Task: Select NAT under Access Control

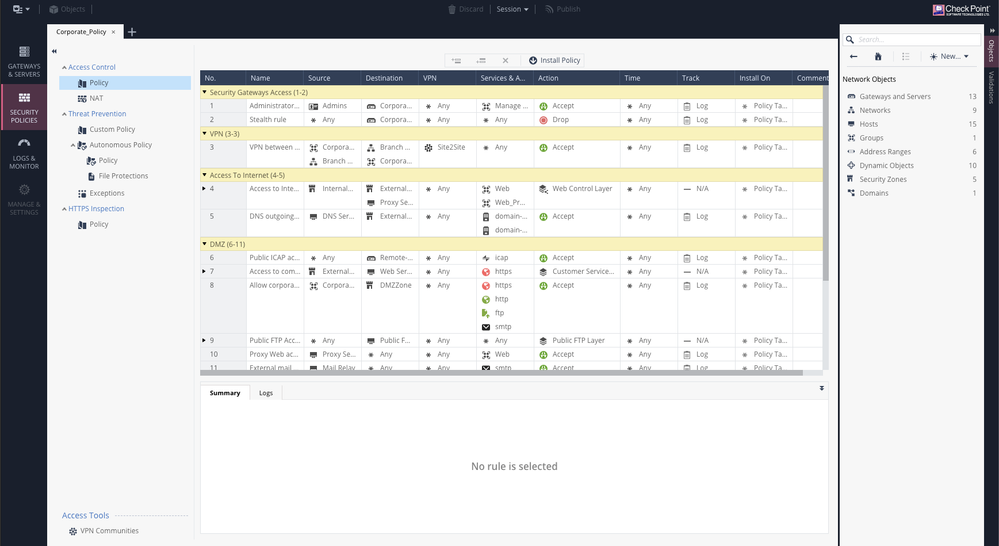Action: [x=96, y=99]
